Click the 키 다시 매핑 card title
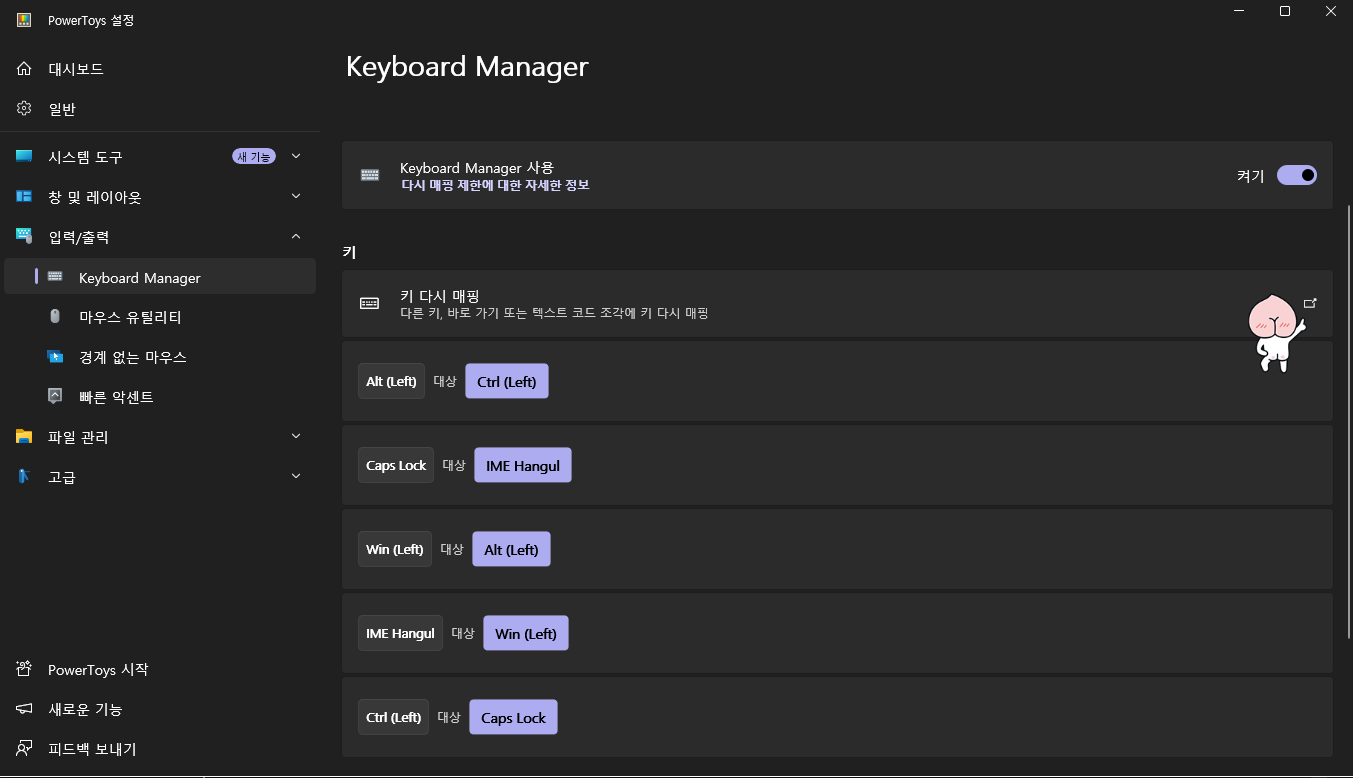Image resolution: width=1353 pixels, height=778 pixels. 440,295
